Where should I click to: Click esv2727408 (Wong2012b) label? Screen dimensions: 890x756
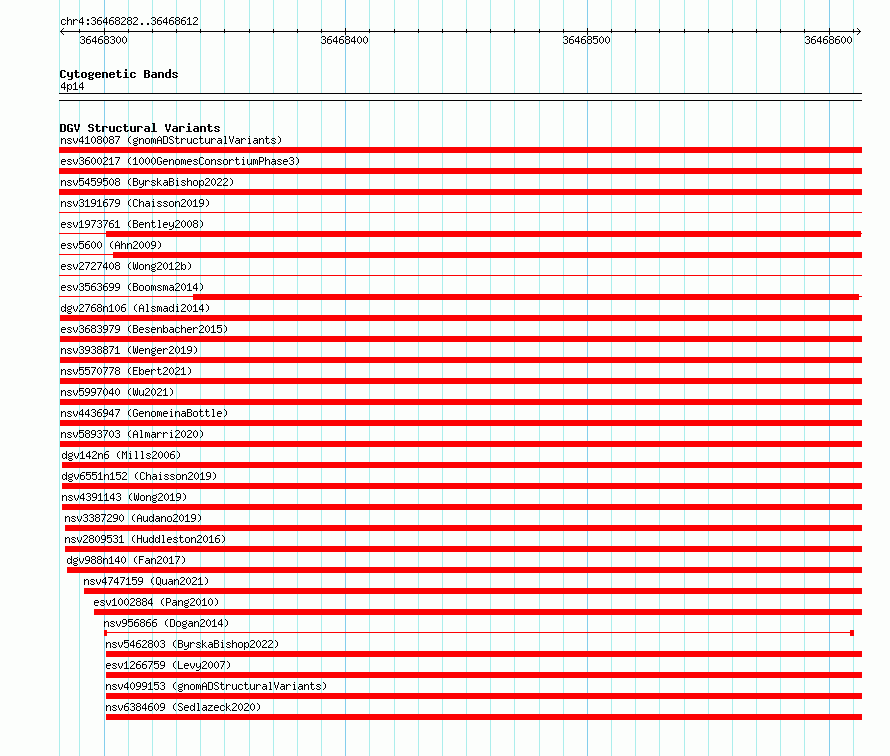point(126,266)
